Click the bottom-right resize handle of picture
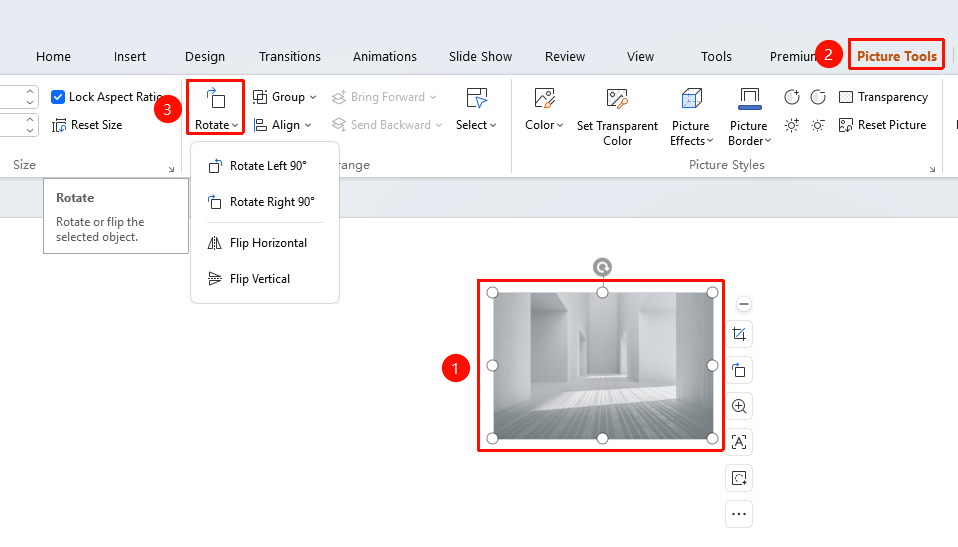Image resolution: width=958 pixels, height=547 pixels. [x=712, y=438]
